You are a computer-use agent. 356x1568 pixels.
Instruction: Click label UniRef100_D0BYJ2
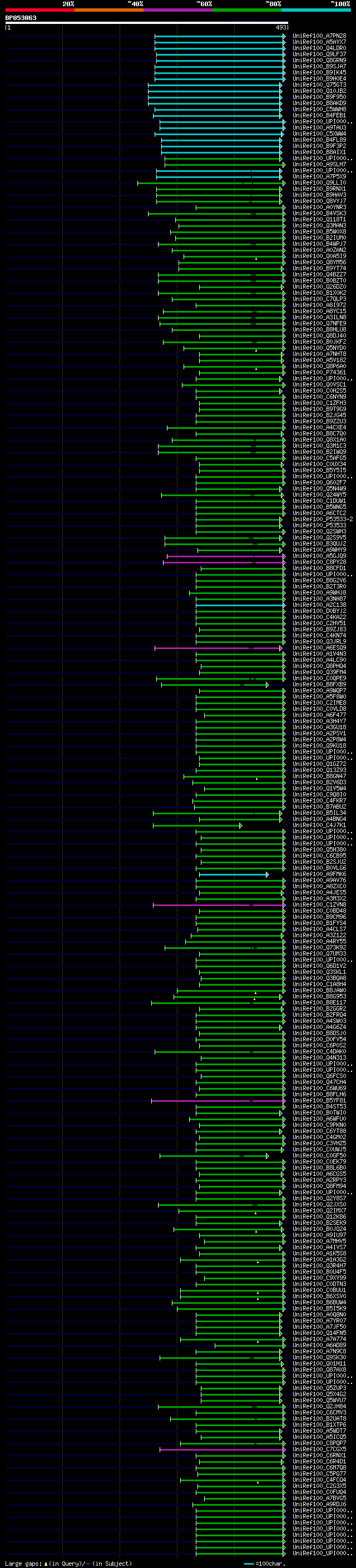[x=319, y=611]
